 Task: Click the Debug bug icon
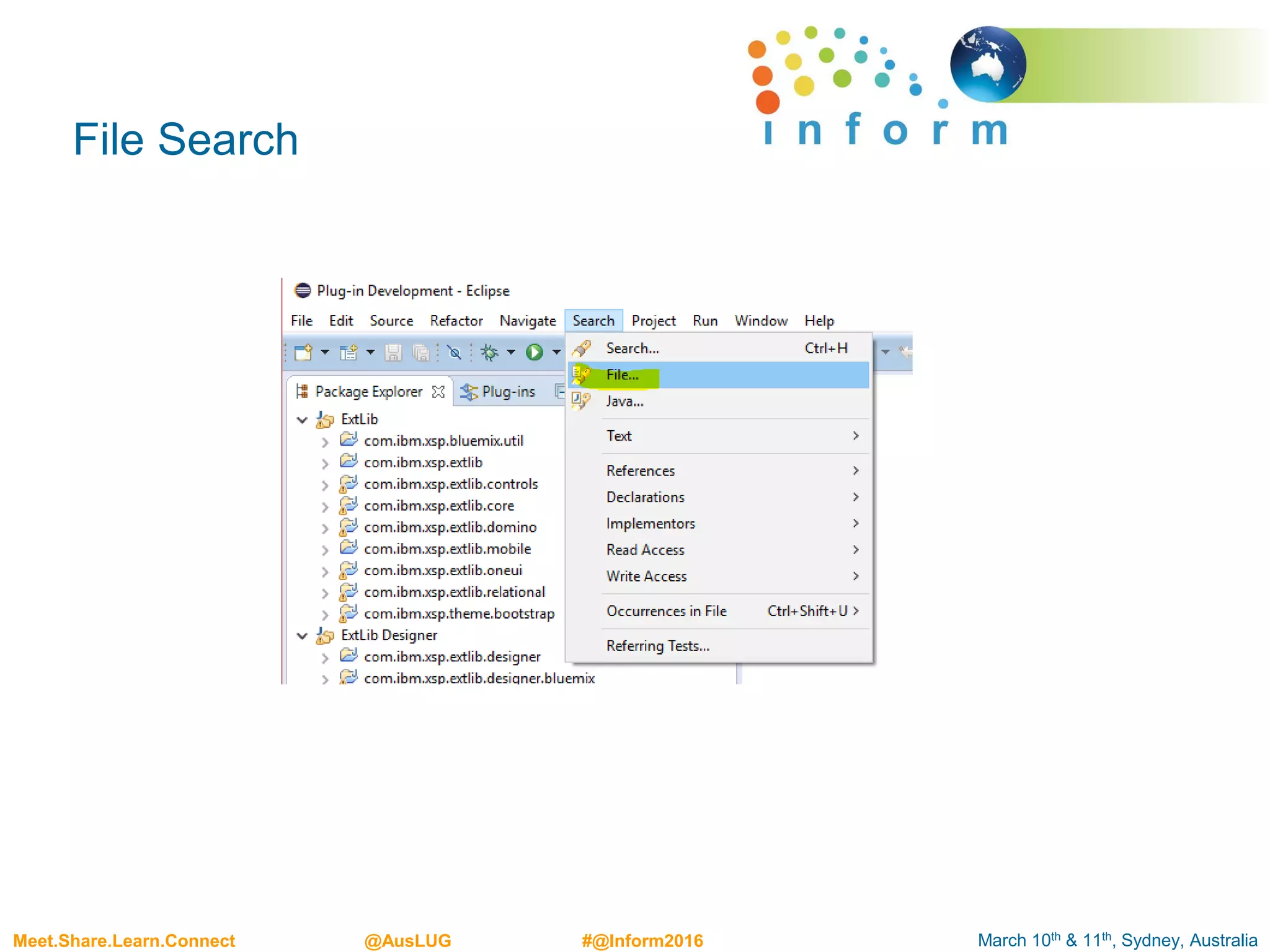point(489,353)
